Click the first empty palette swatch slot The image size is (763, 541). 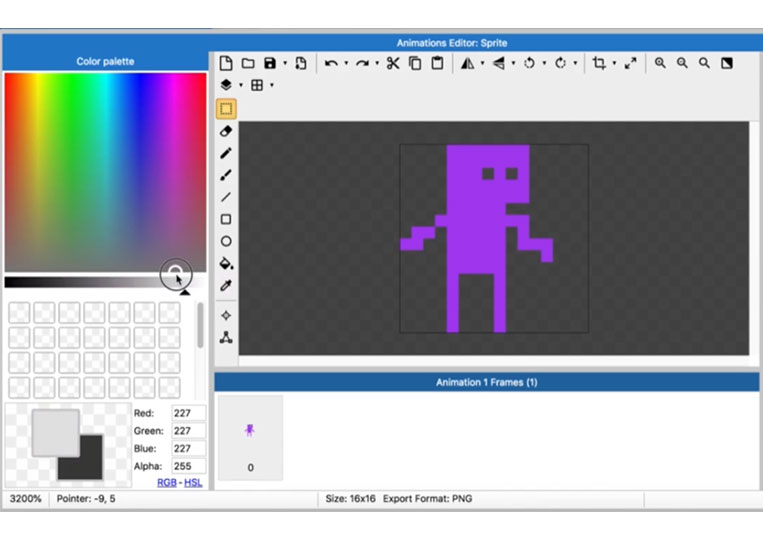click(x=19, y=312)
